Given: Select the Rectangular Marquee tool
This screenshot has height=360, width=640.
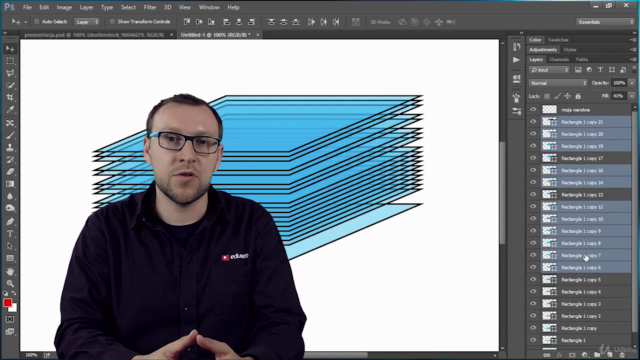Looking at the screenshot, I should click(x=10, y=61).
